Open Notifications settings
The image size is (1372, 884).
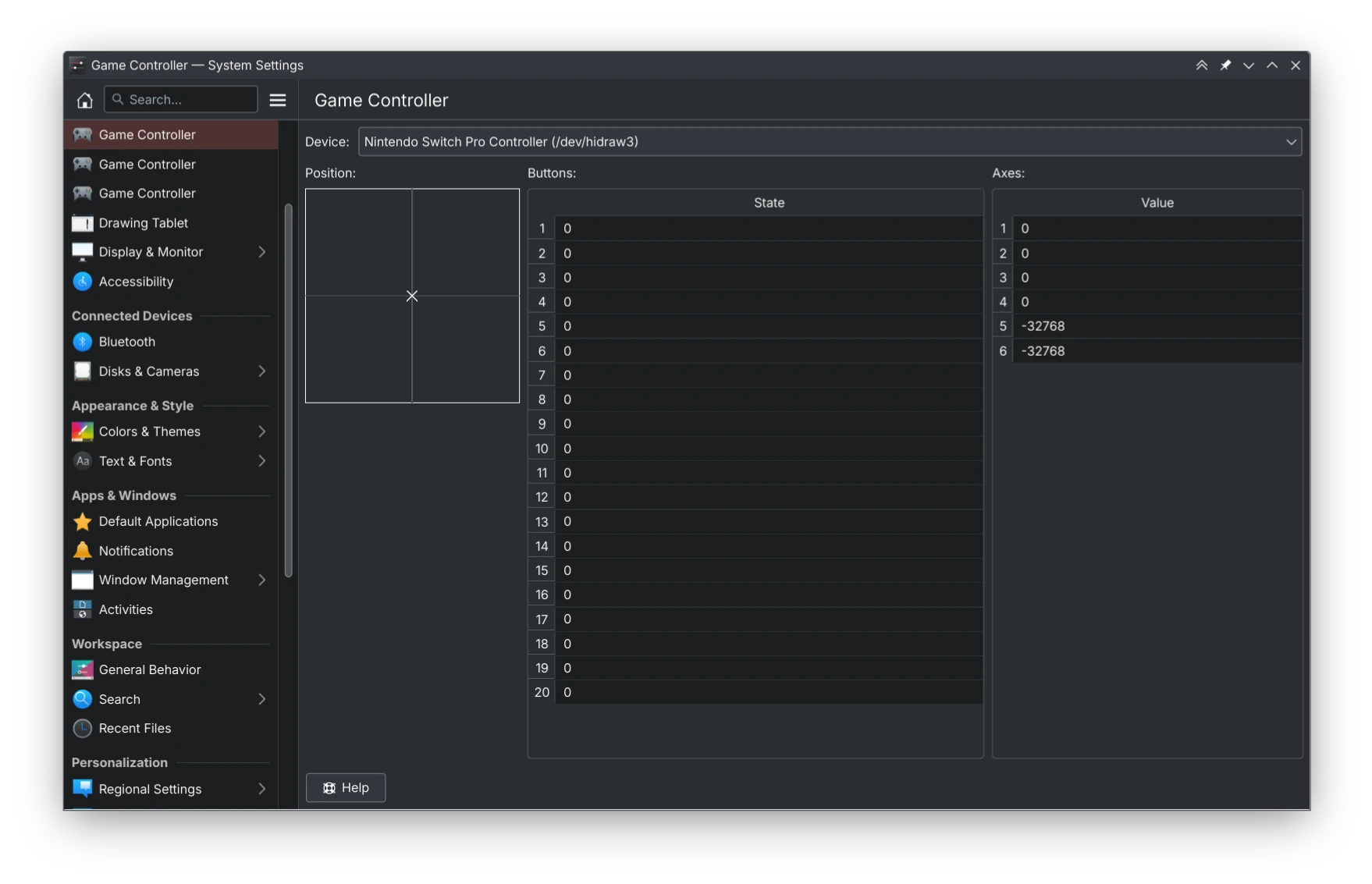coord(171,551)
